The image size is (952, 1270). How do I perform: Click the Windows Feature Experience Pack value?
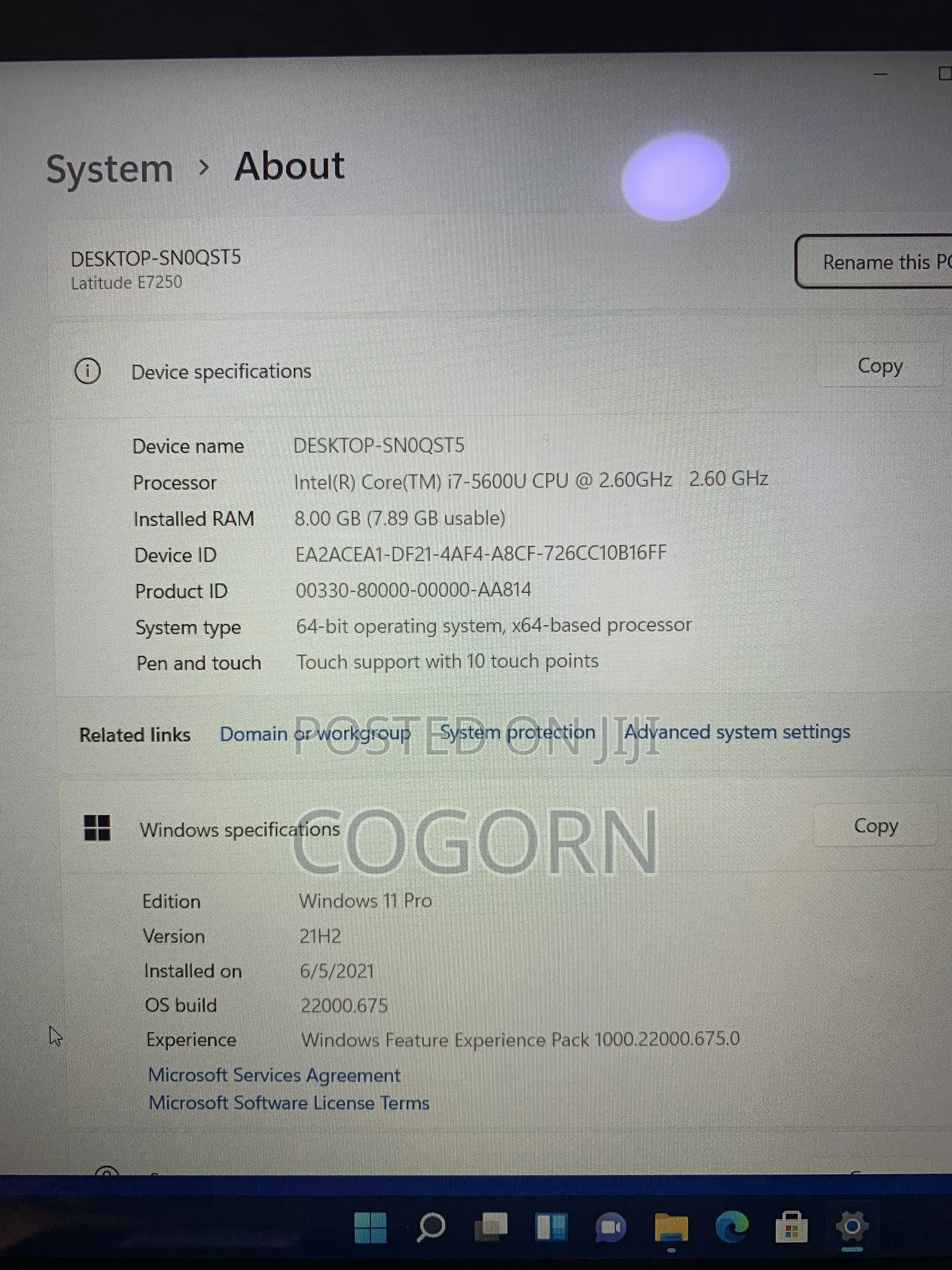pyautogui.click(x=521, y=1039)
